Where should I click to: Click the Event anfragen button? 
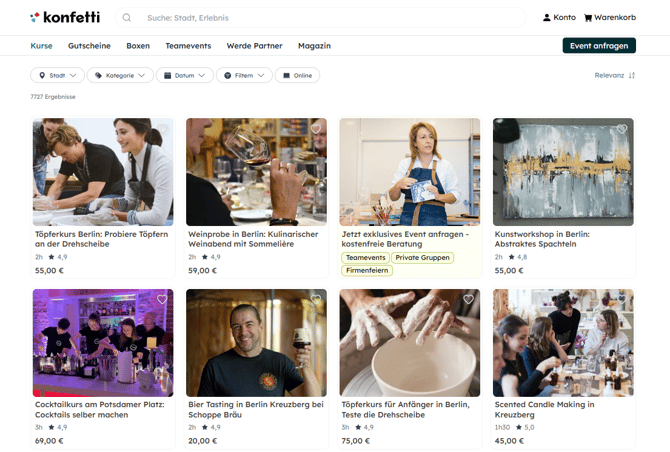599,46
